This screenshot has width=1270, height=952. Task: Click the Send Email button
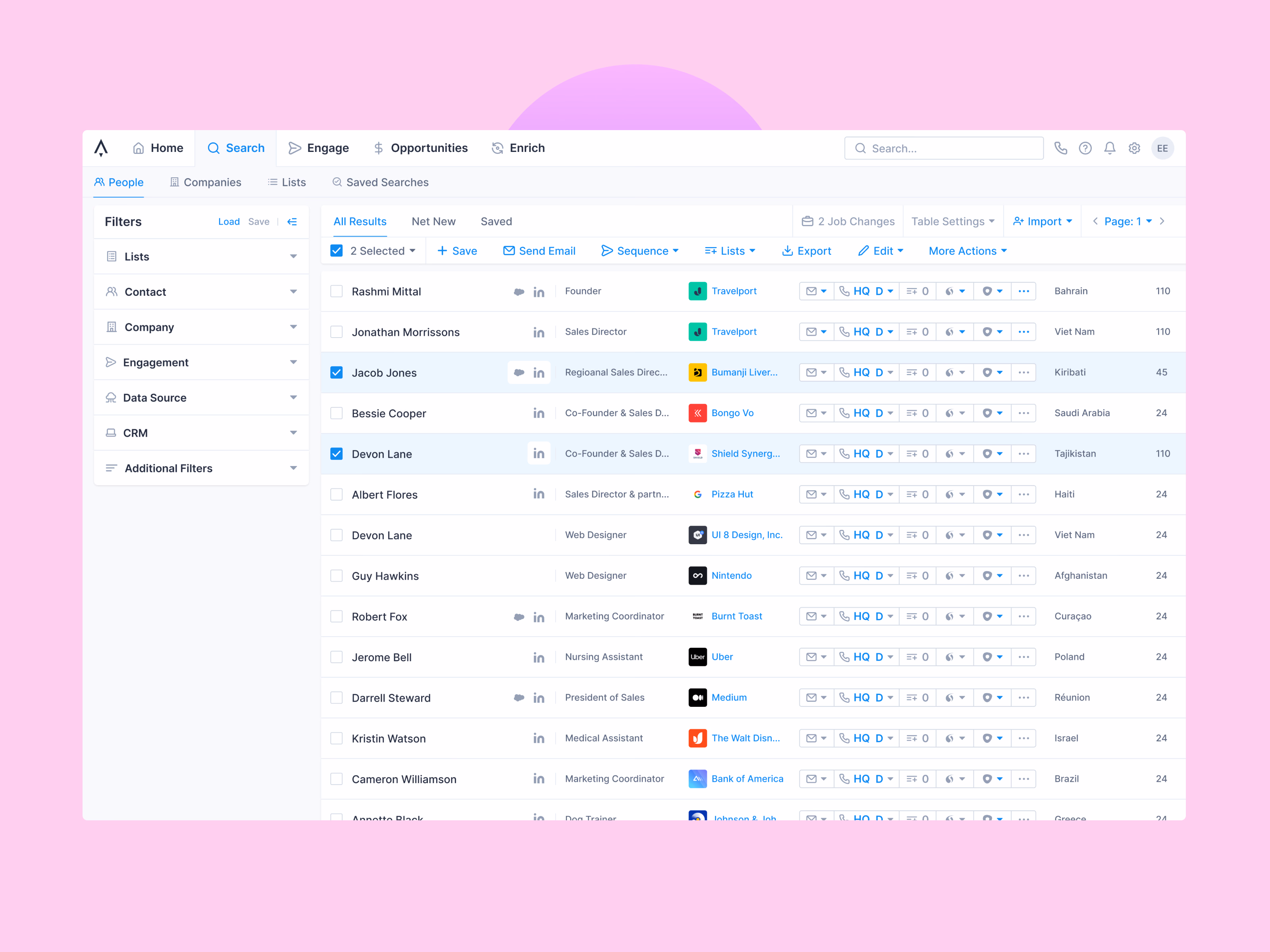tap(539, 251)
